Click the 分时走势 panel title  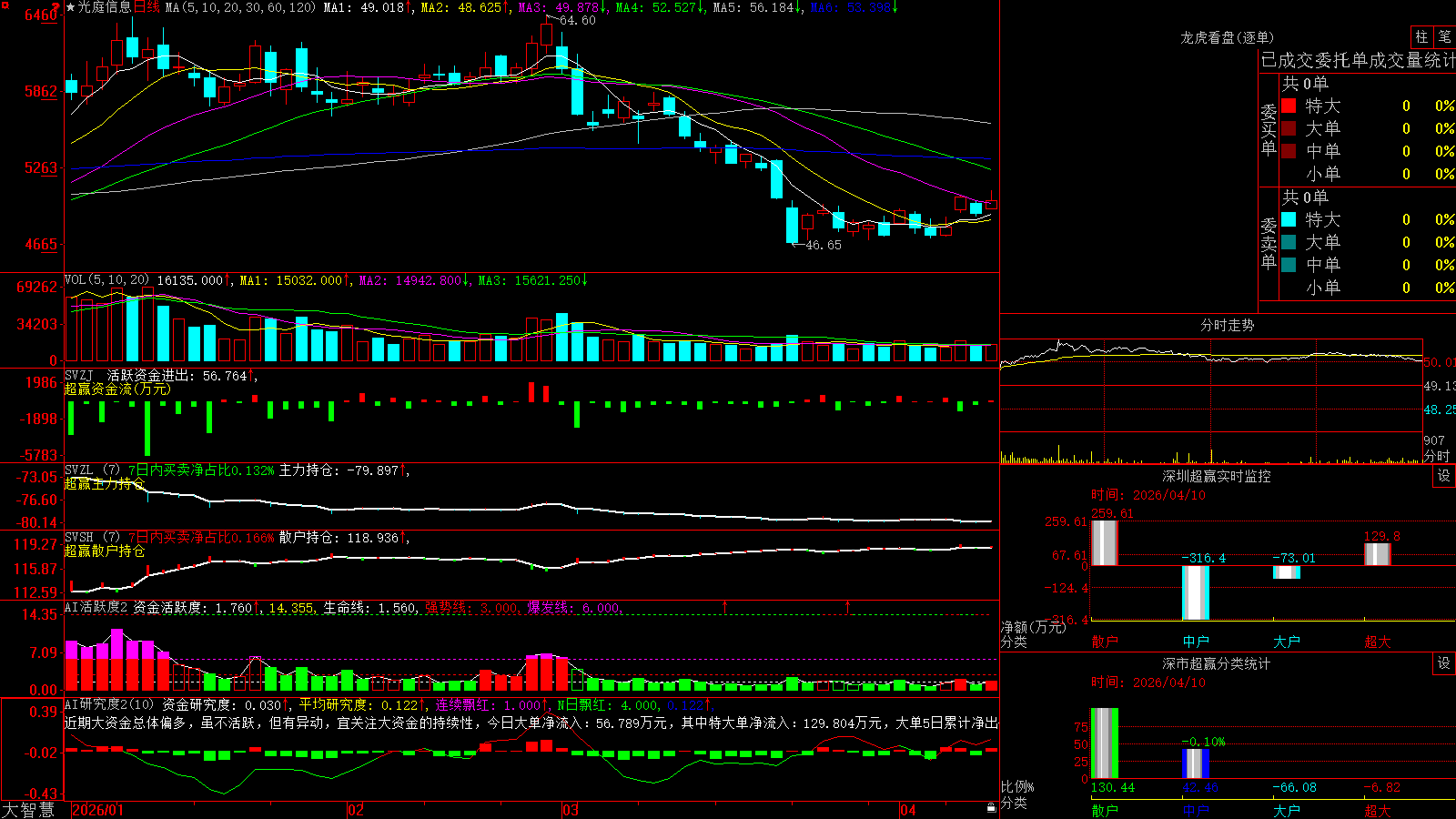point(1228,325)
